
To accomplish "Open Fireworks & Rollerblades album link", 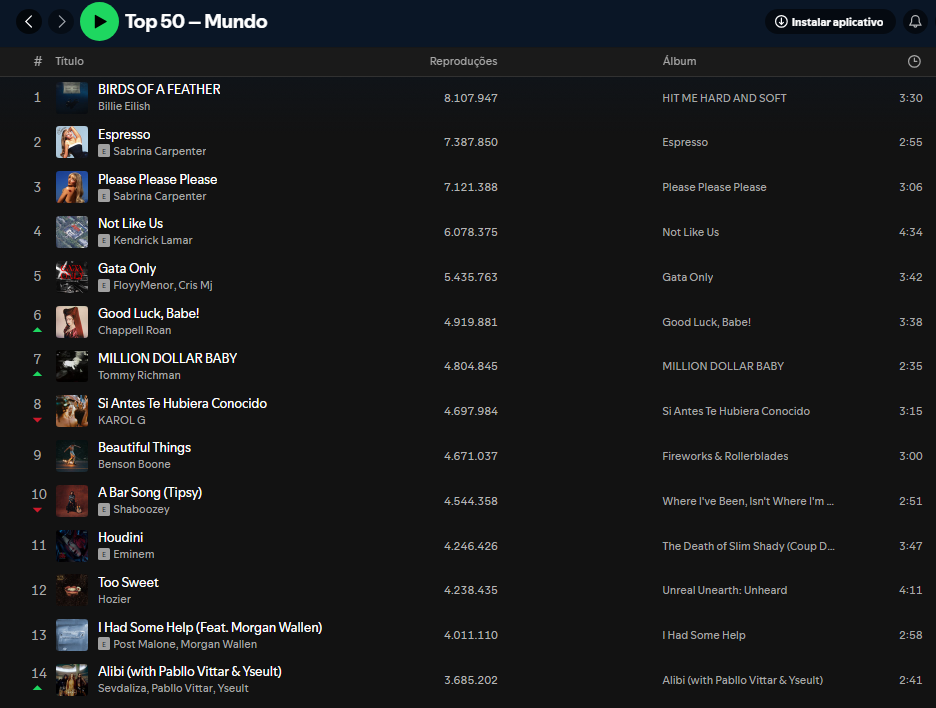I will pyautogui.click(x=725, y=456).
